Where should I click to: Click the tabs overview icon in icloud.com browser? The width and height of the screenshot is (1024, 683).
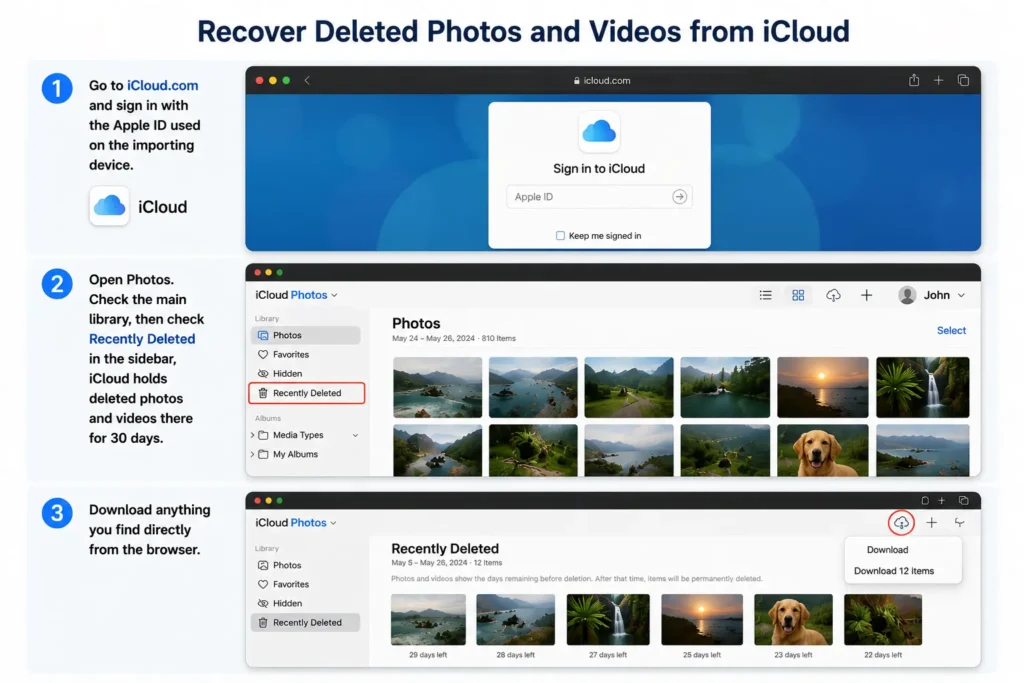coord(963,80)
